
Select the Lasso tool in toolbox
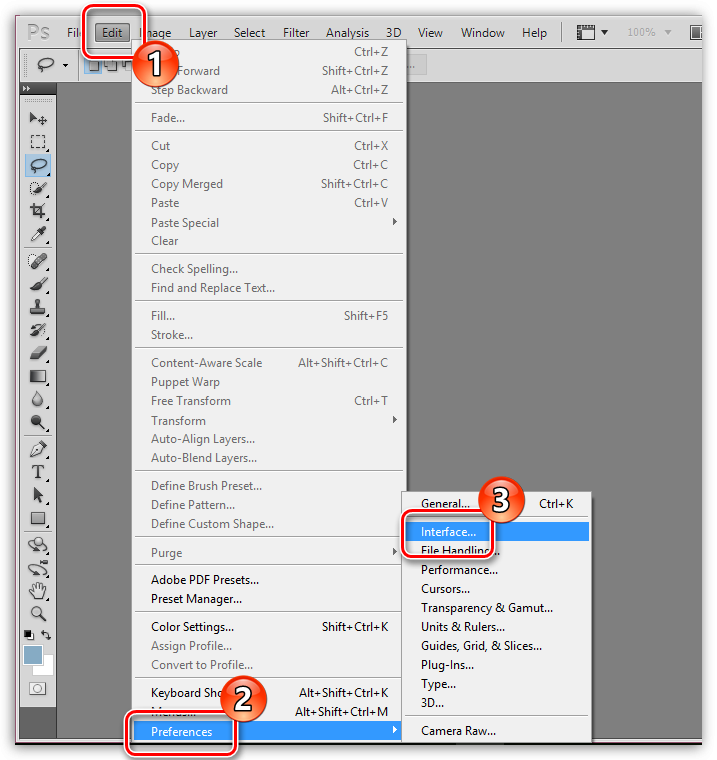[38, 165]
